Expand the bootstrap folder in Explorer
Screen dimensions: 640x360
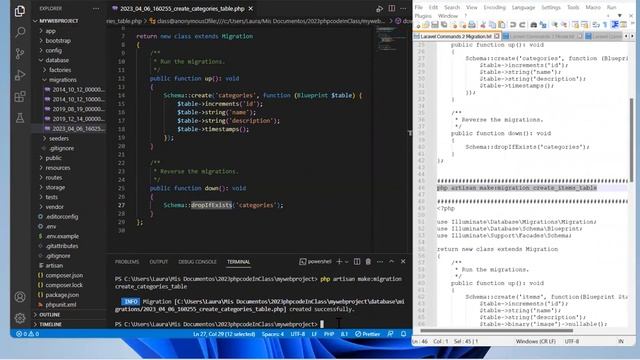69,41
